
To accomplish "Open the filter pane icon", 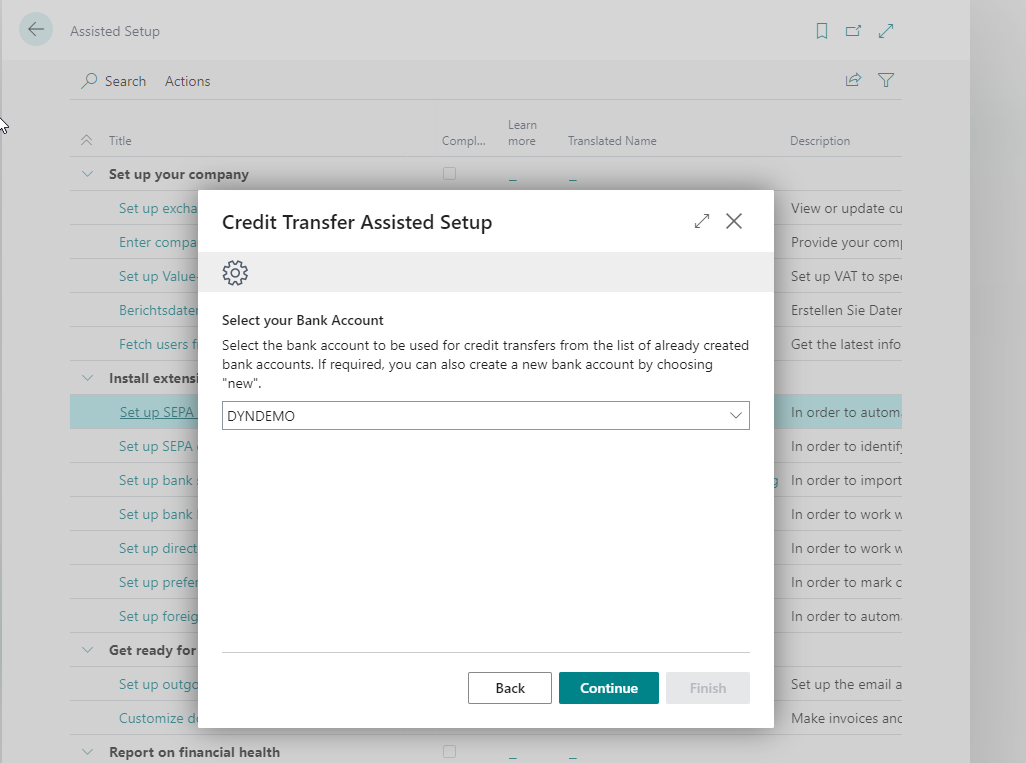I will [x=886, y=81].
